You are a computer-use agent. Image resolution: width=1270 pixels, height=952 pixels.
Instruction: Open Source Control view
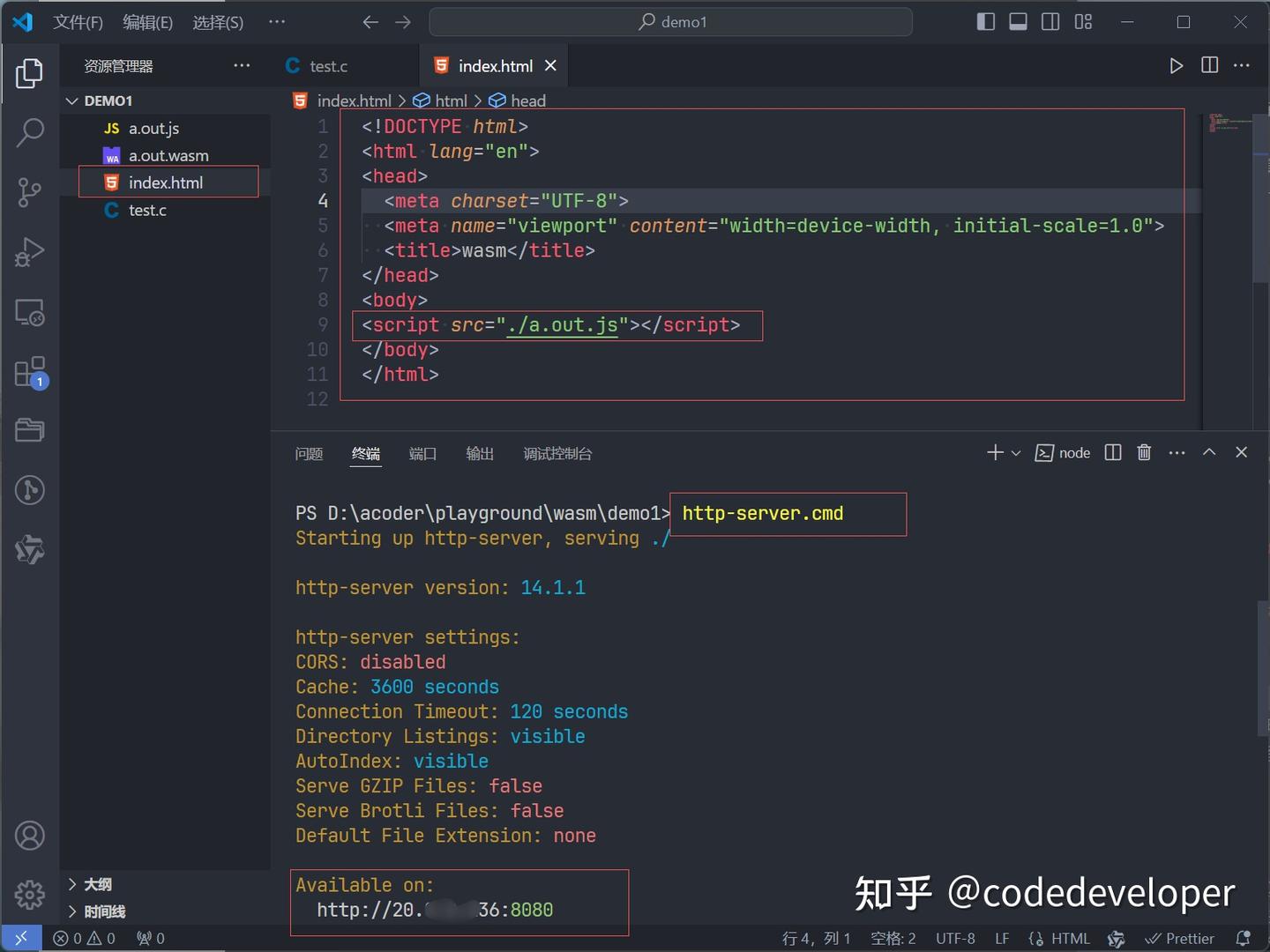pyautogui.click(x=29, y=191)
